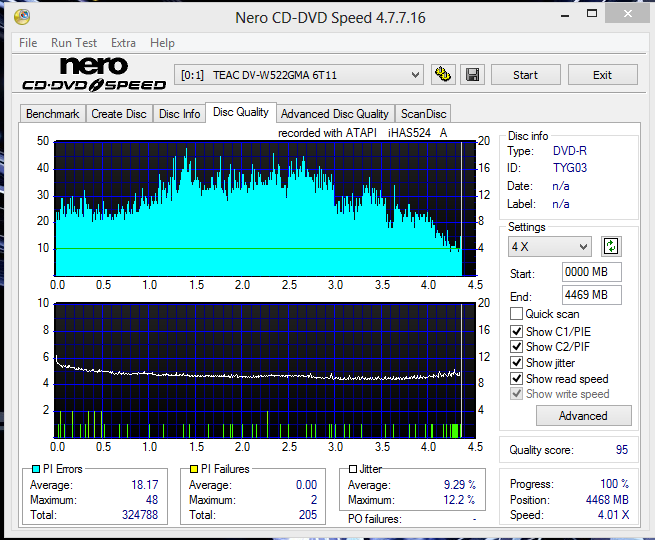Click the Exit button
Screen dimensions: 655x540
point(602,75)
